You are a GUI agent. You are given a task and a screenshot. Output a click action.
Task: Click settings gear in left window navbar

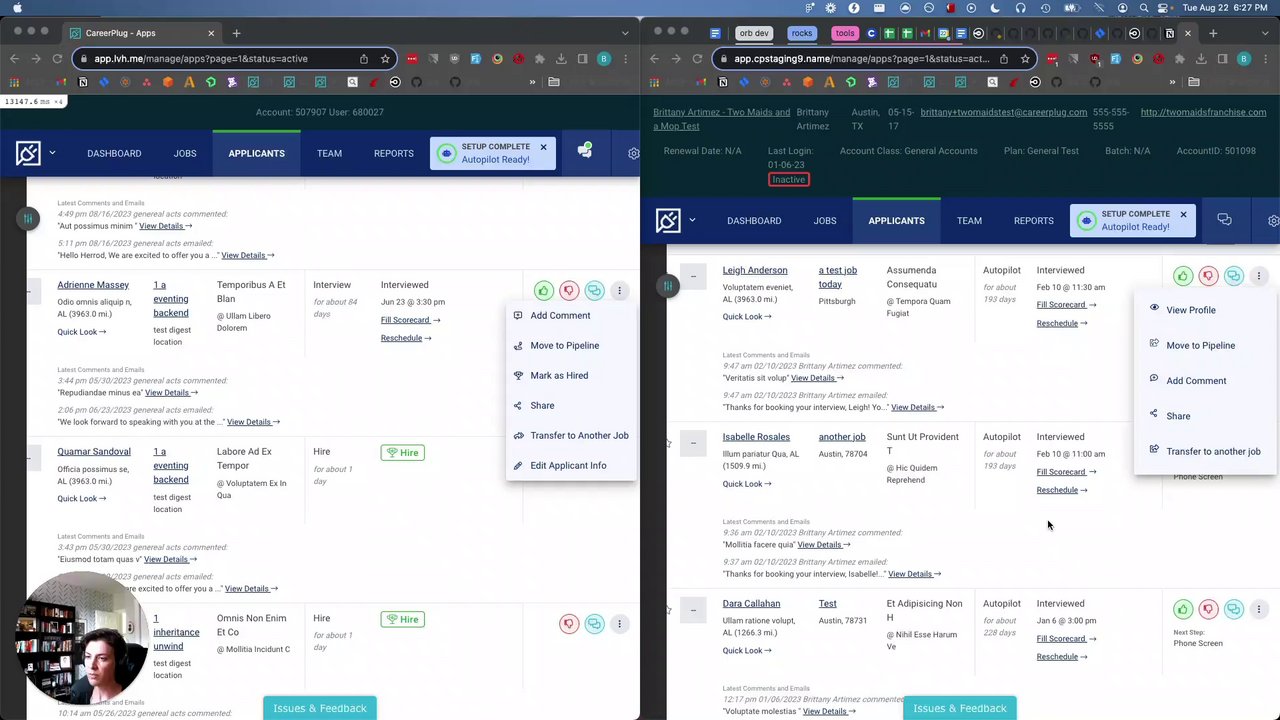pyautogui.click(x=633, y=153)
